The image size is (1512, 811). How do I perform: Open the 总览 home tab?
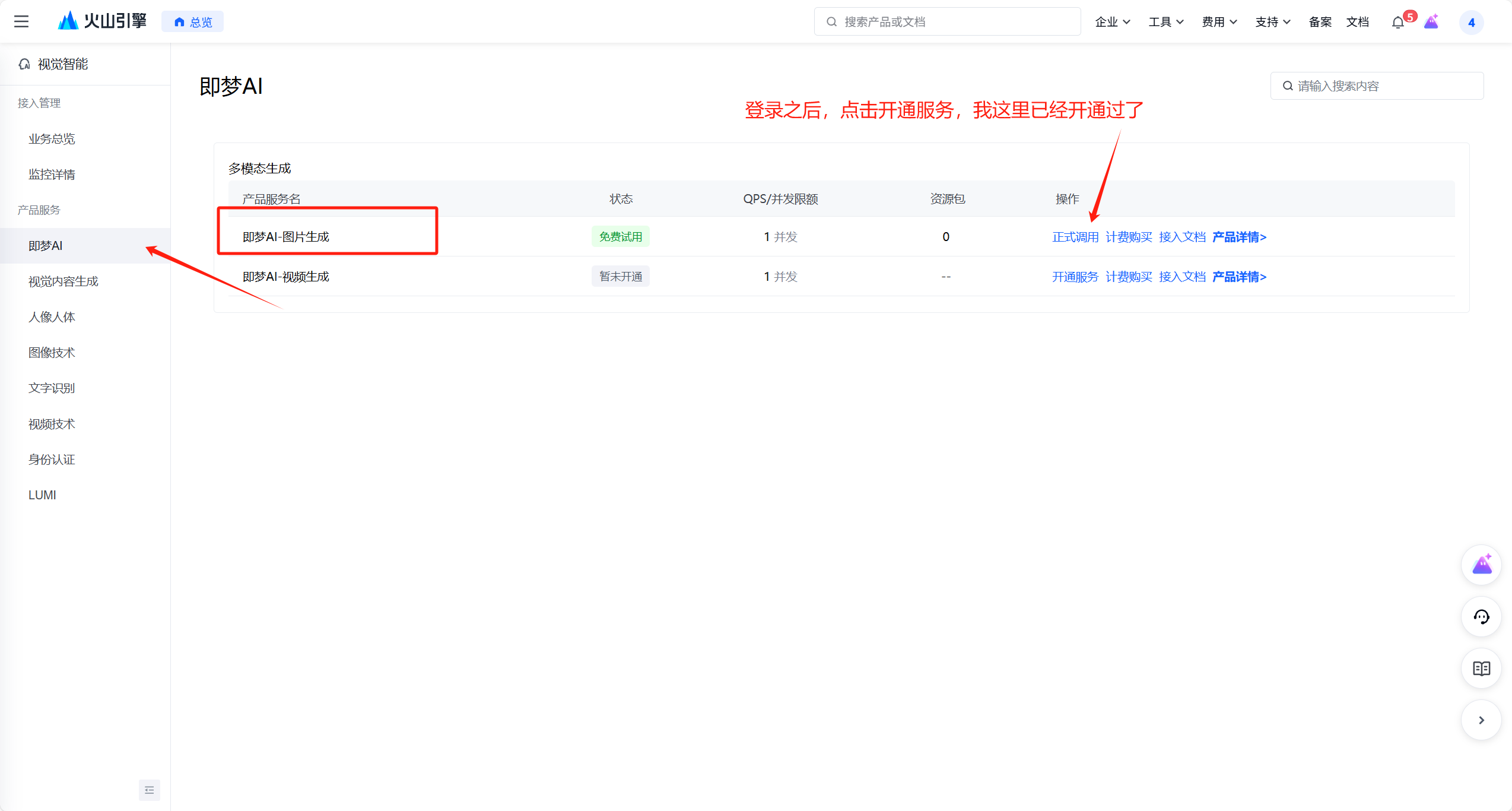coord(193,22)
